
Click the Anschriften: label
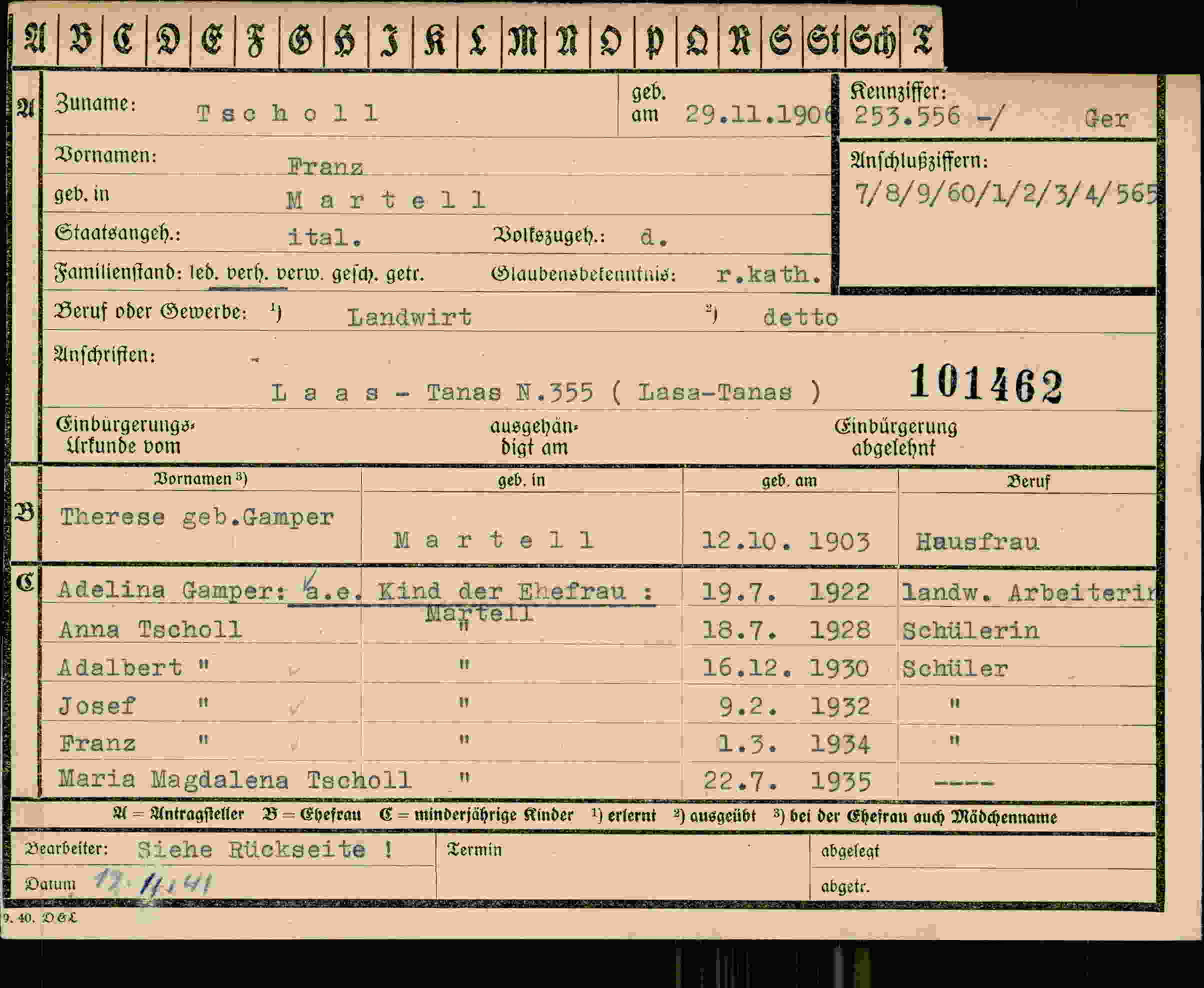pos(104,355)
